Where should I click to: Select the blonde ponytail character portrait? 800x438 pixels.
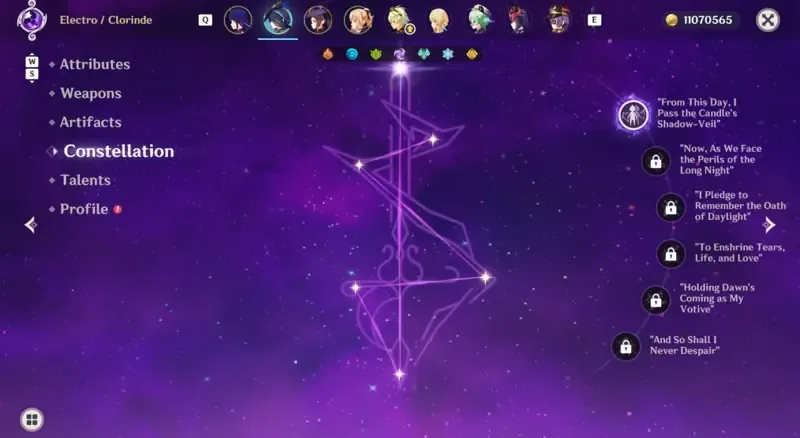tap(358, 20)
